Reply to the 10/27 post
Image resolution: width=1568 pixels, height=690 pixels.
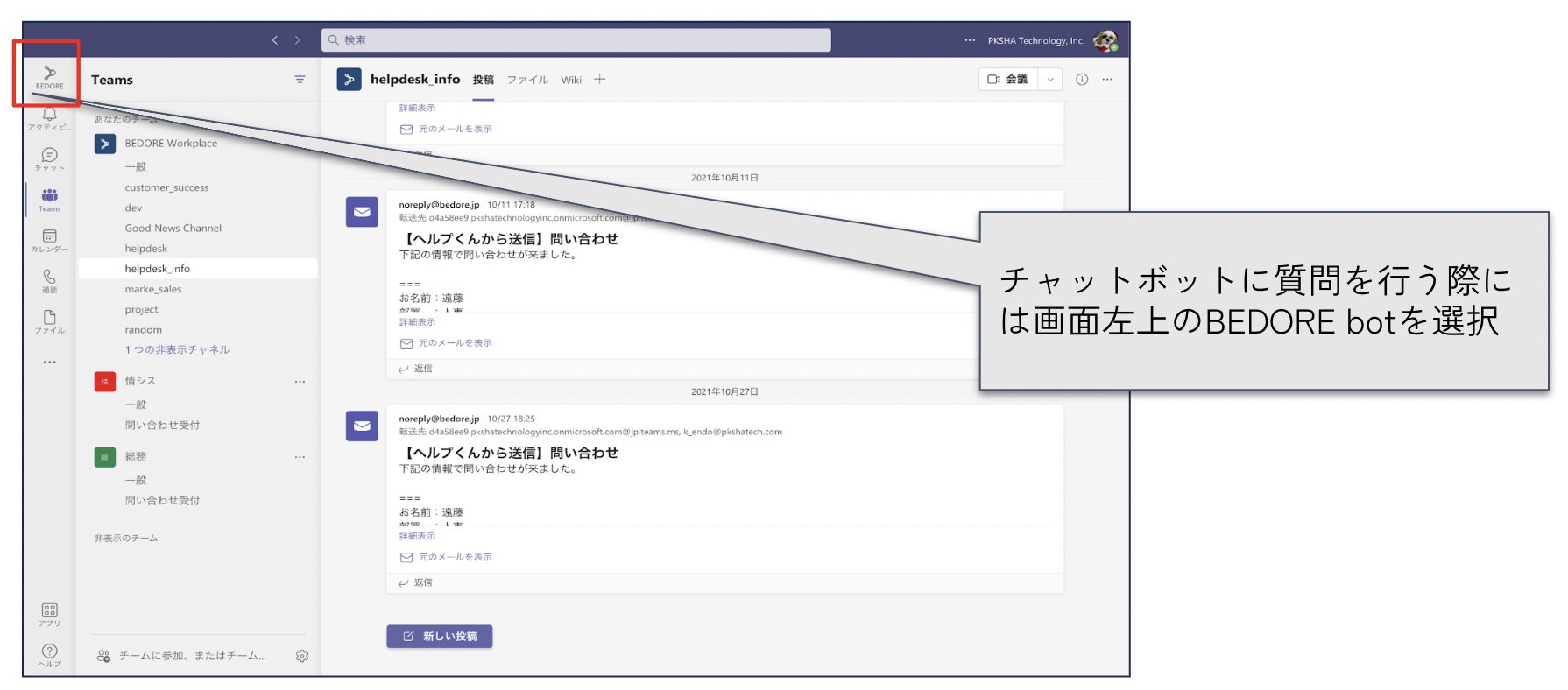(x=415, y=582)
